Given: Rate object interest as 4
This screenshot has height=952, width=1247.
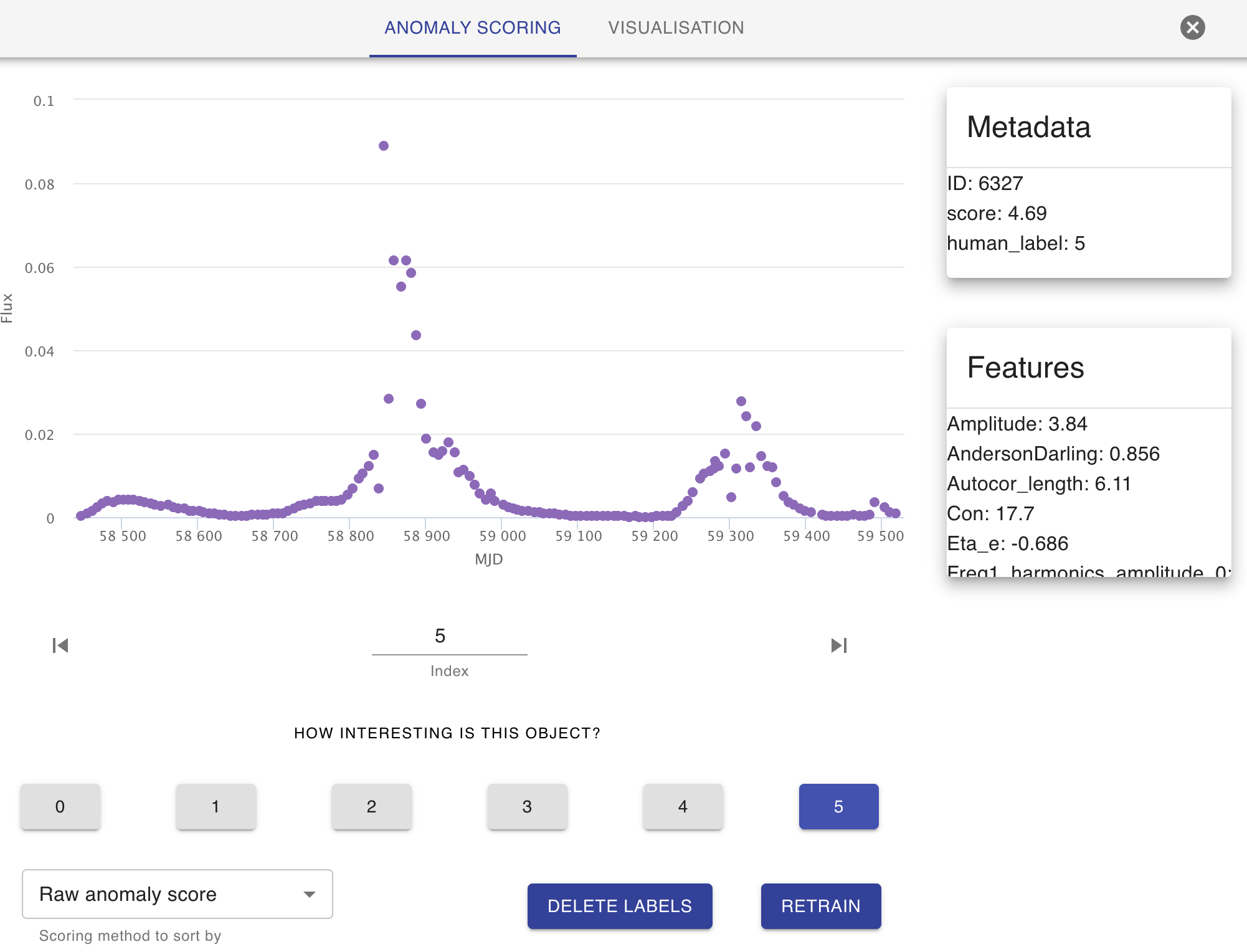Looking at the screenshot, I should [x=683, y=806].
